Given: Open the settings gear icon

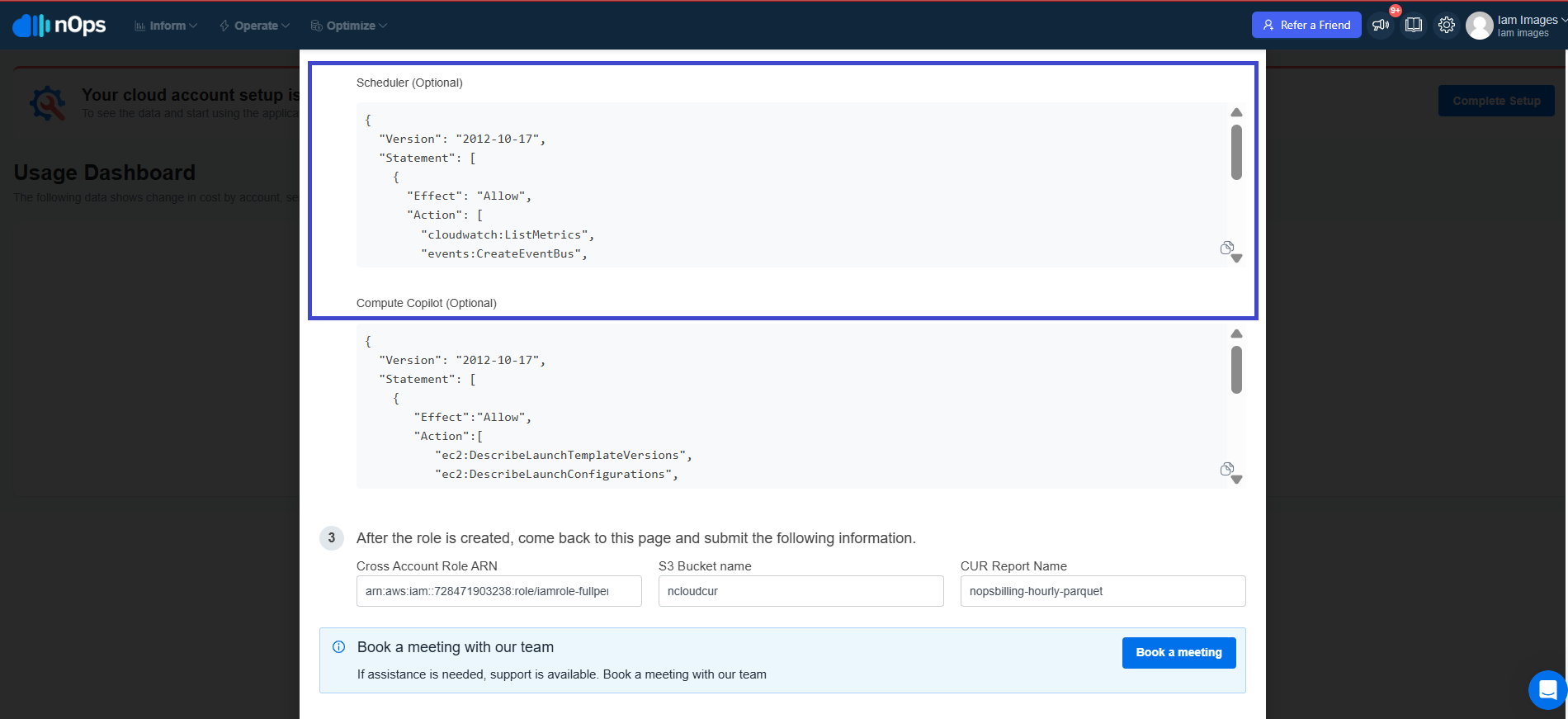Looking at the screenshot, I should [1447, 26].
